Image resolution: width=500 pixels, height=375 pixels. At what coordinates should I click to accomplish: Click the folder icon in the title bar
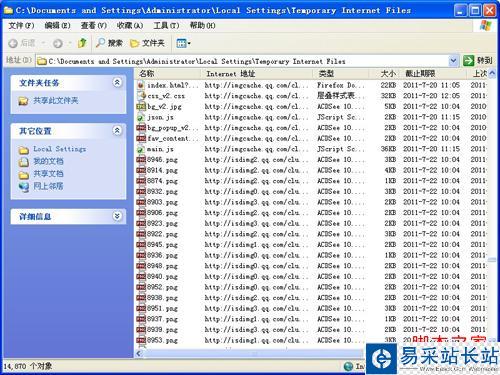tap(8, 10)
